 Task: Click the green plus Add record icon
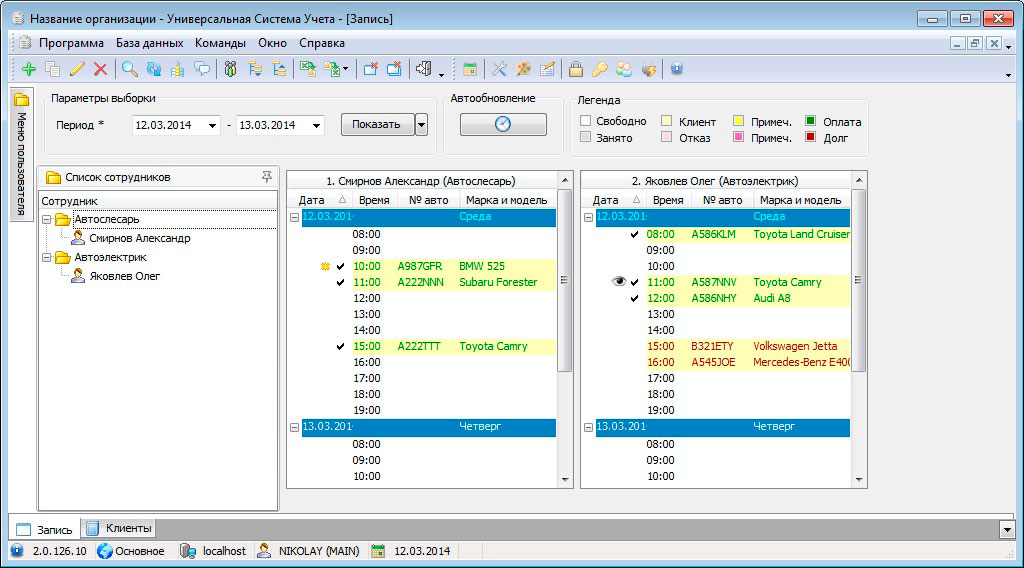click(28, 69)
